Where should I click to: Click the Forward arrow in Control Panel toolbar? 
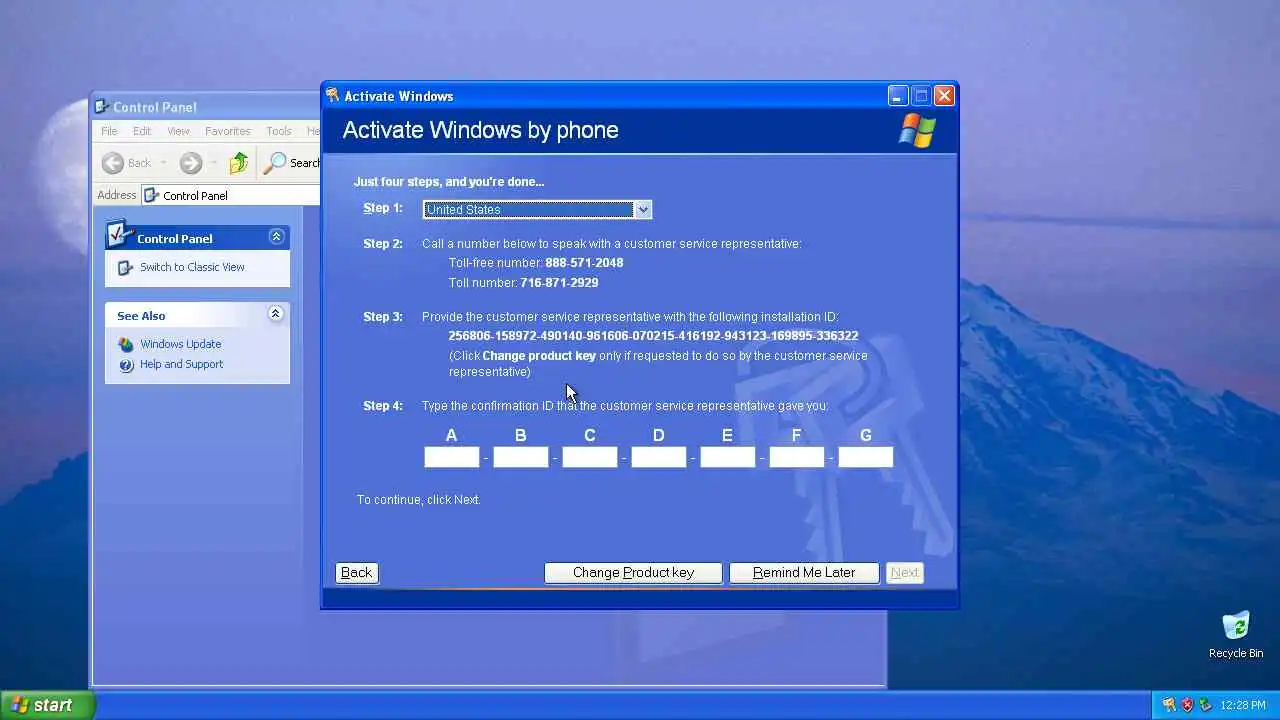click(191, 163)
